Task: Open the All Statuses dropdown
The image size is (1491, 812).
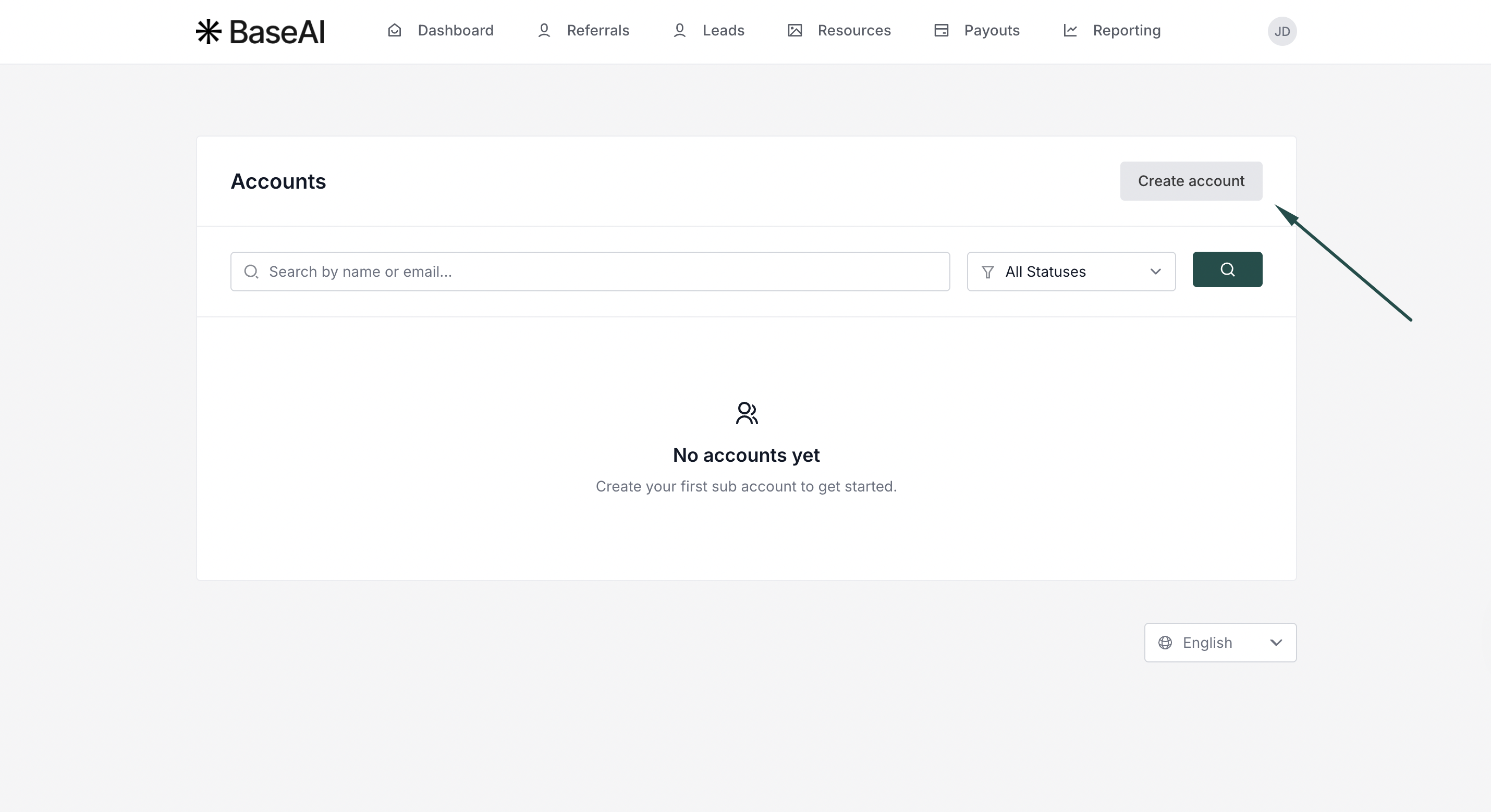Action: click(x=1071, y=272)
